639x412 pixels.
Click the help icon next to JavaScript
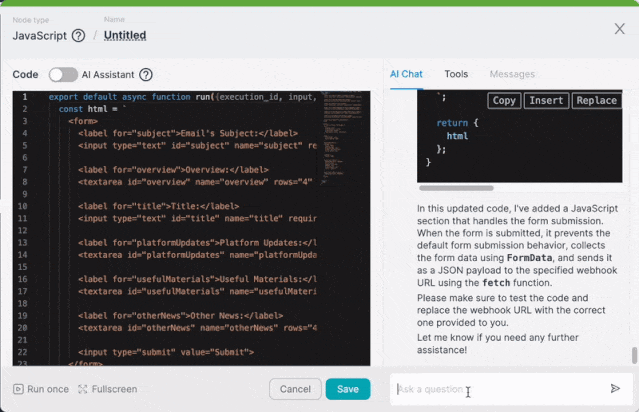click(79, 36)
